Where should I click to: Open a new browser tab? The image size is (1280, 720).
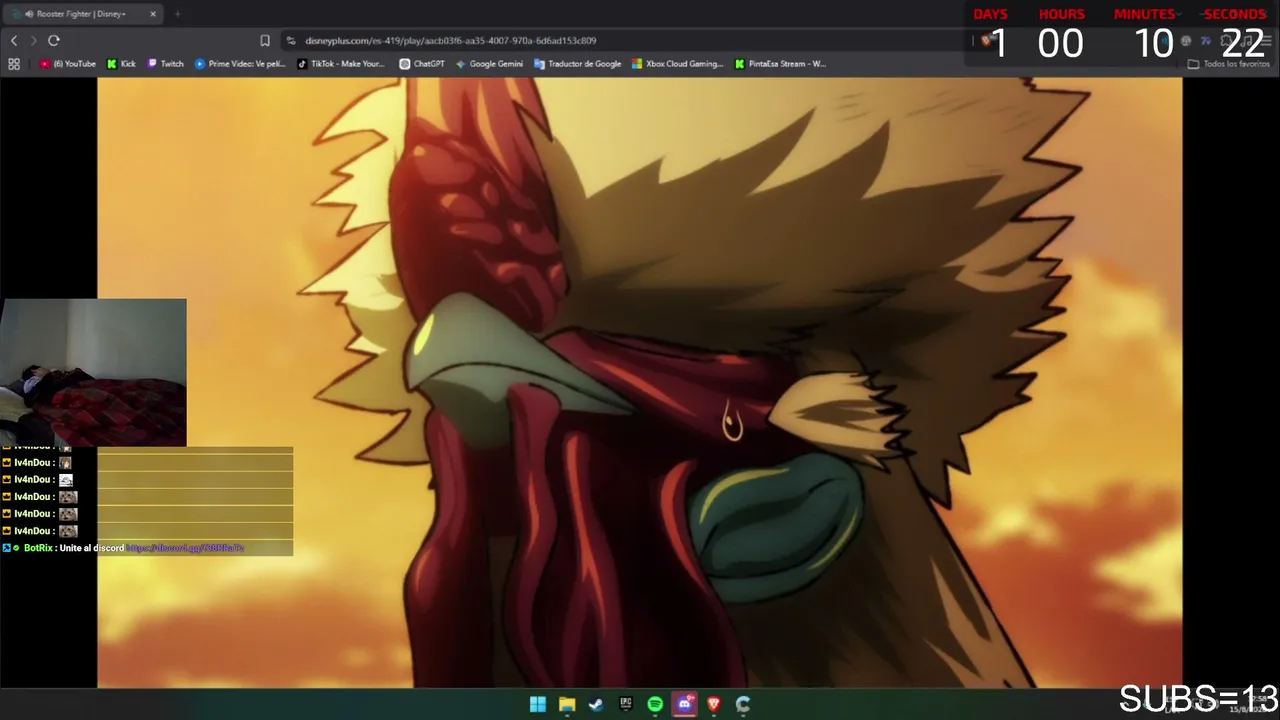[177, 14]
